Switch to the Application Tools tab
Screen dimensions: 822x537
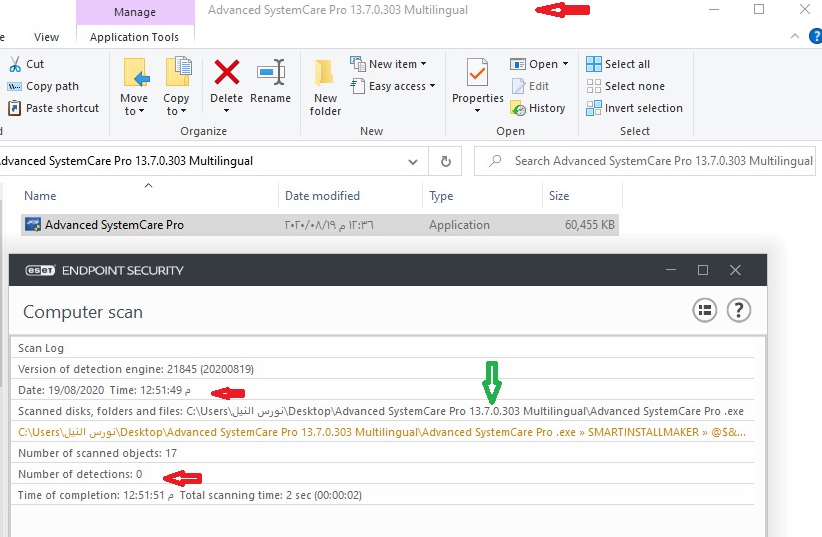(135, 37)
